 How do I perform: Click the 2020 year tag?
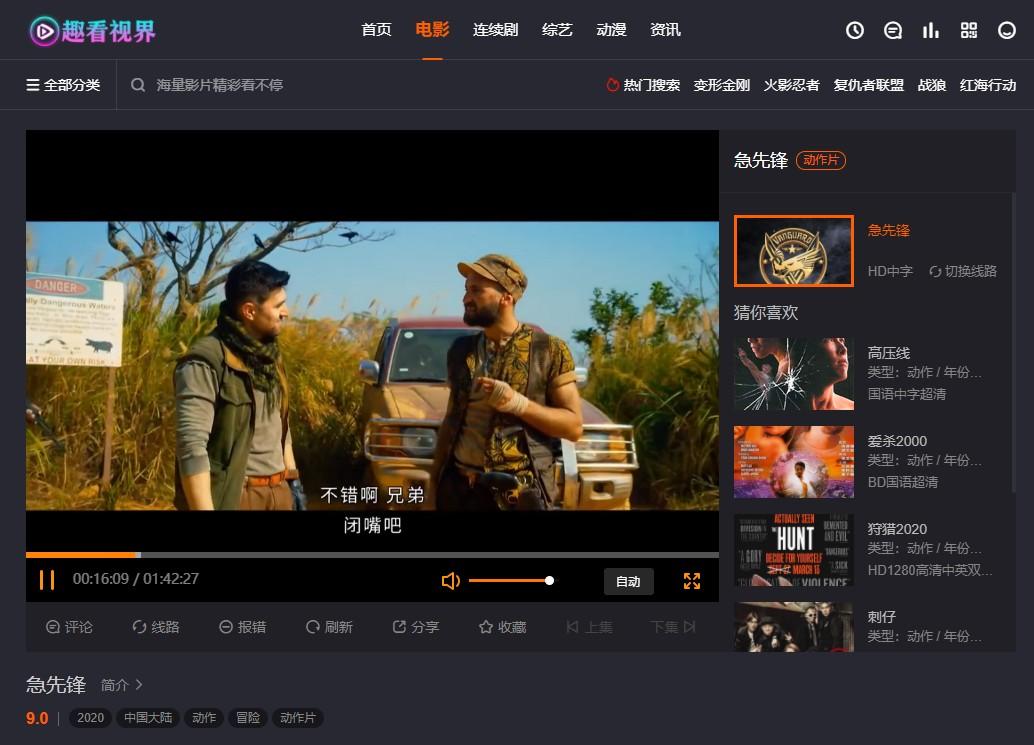pyautogui.click(x=90, y=717)
